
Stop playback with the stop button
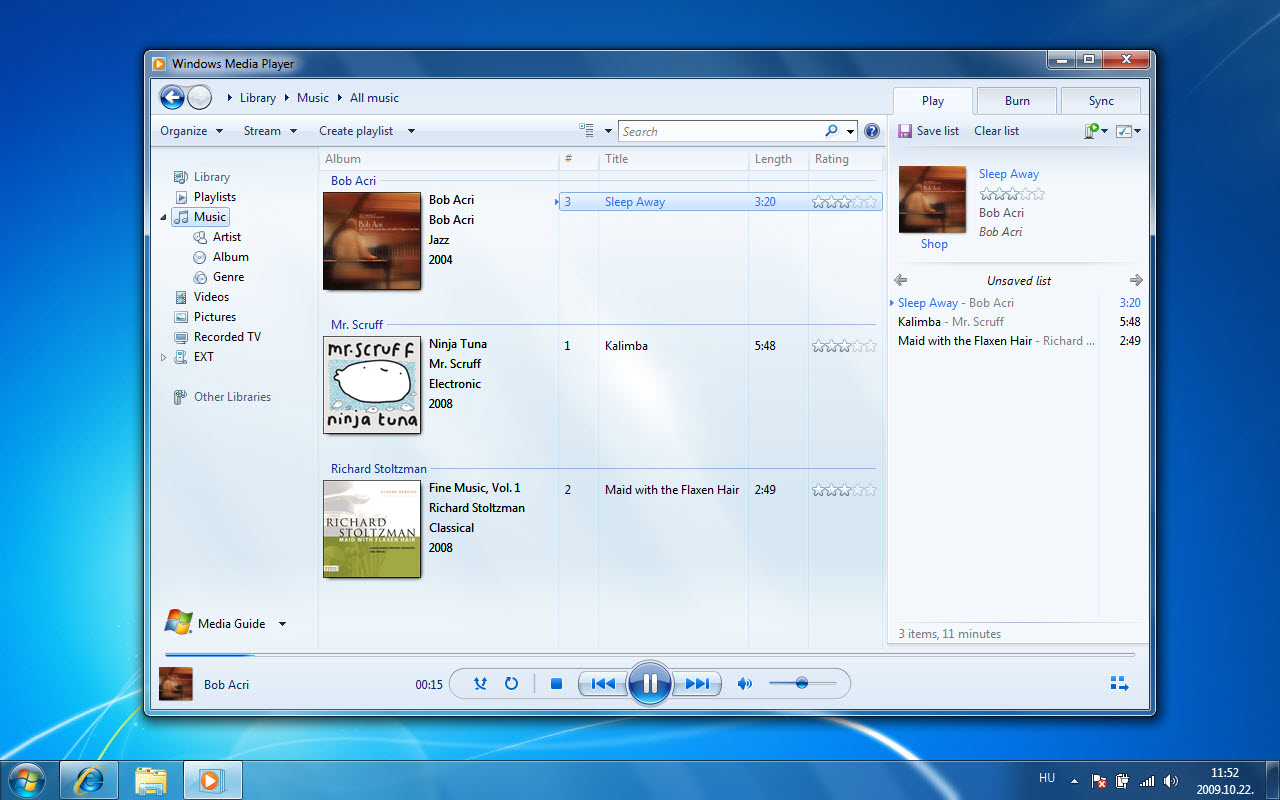[556, 684]
